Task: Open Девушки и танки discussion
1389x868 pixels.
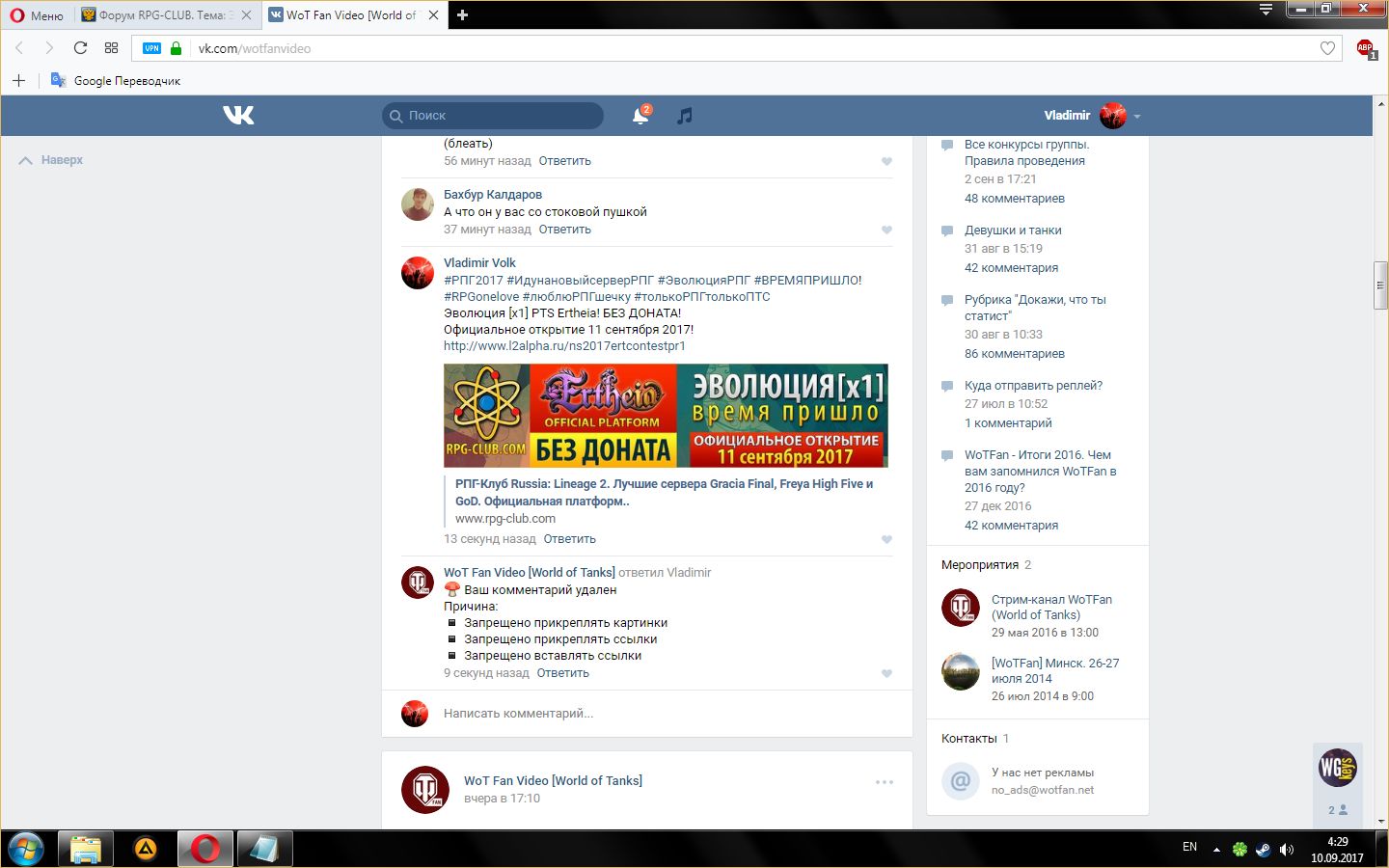Action: tap(1013, 230)
